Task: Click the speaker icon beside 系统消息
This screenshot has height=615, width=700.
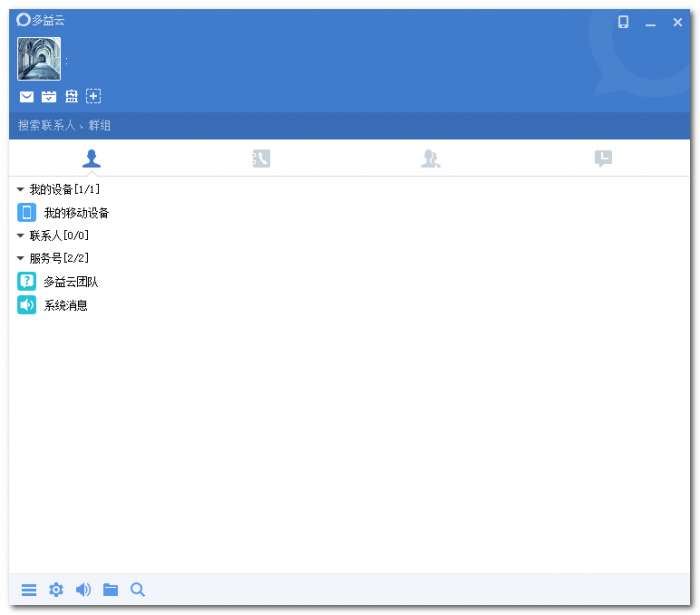Action: pyautogui.click(x=27, y=305)
